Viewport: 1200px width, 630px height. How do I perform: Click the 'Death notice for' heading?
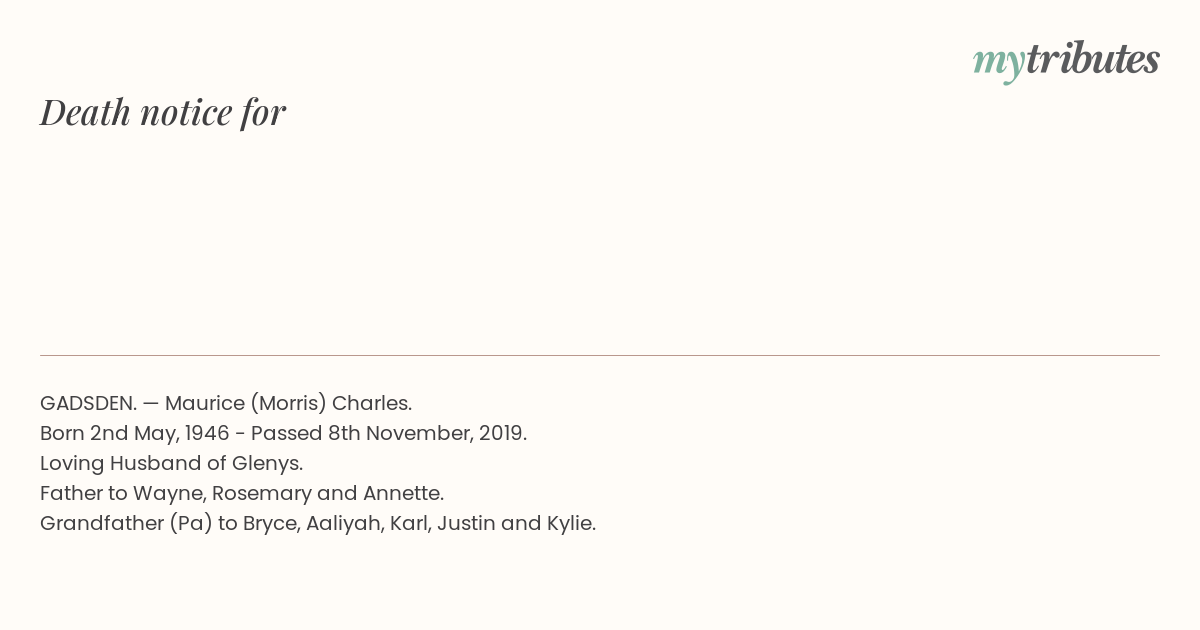coord(163,113)
